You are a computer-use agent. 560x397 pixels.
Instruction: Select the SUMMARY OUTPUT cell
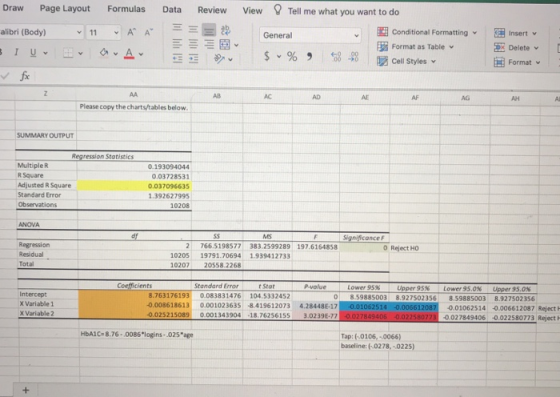pos(45,136)
